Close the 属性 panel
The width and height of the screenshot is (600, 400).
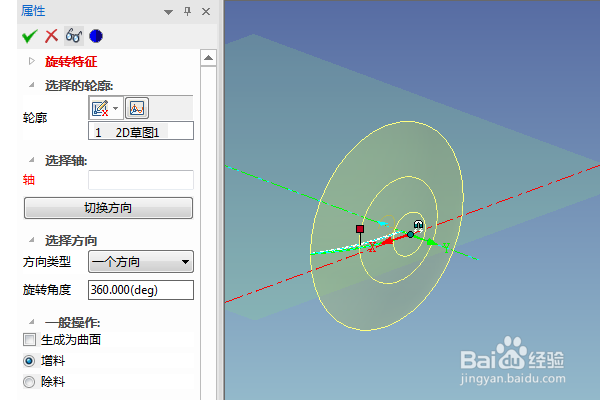206,12
